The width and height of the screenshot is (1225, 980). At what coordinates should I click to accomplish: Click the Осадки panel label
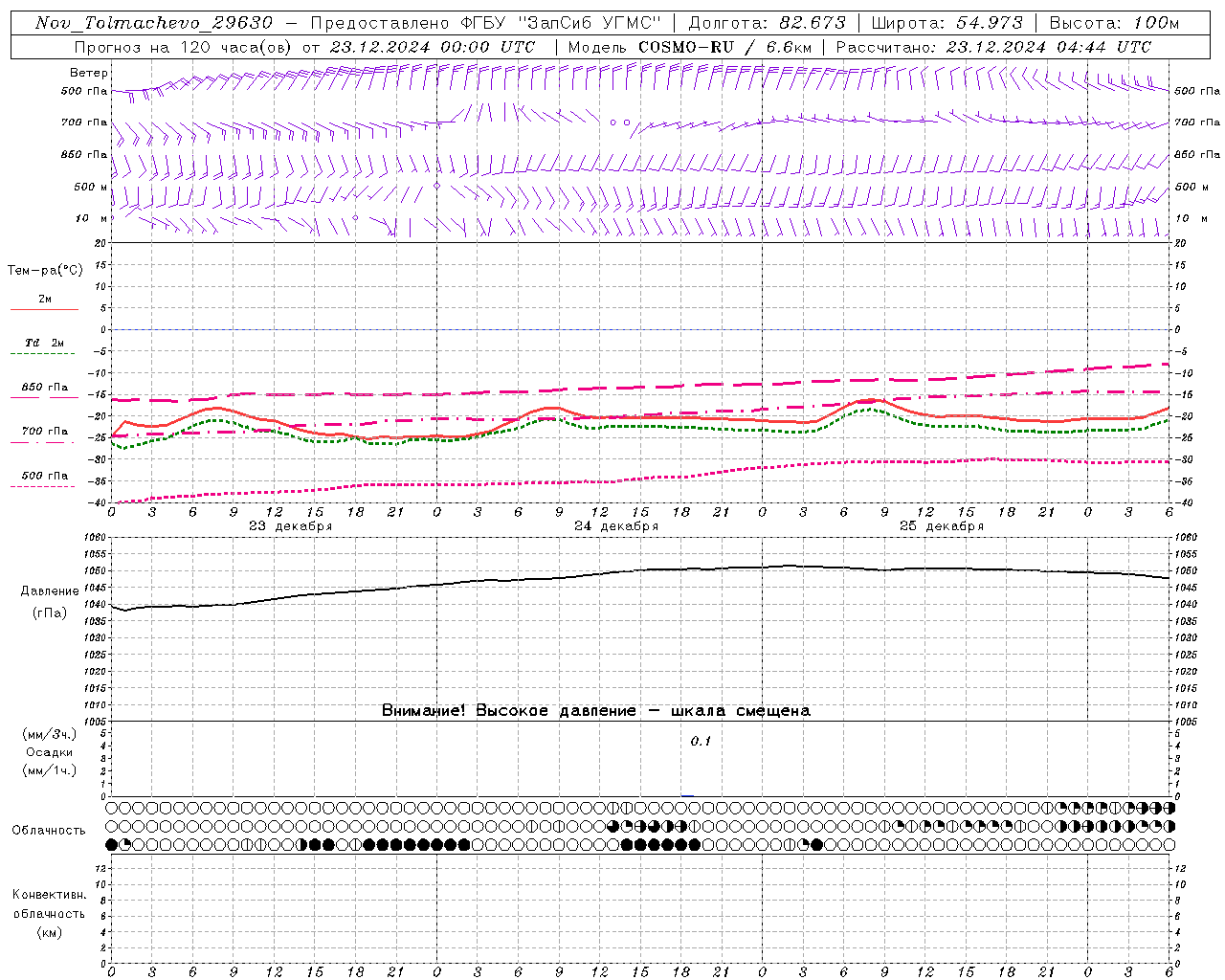pyautogui.click(x=50, y=752)
